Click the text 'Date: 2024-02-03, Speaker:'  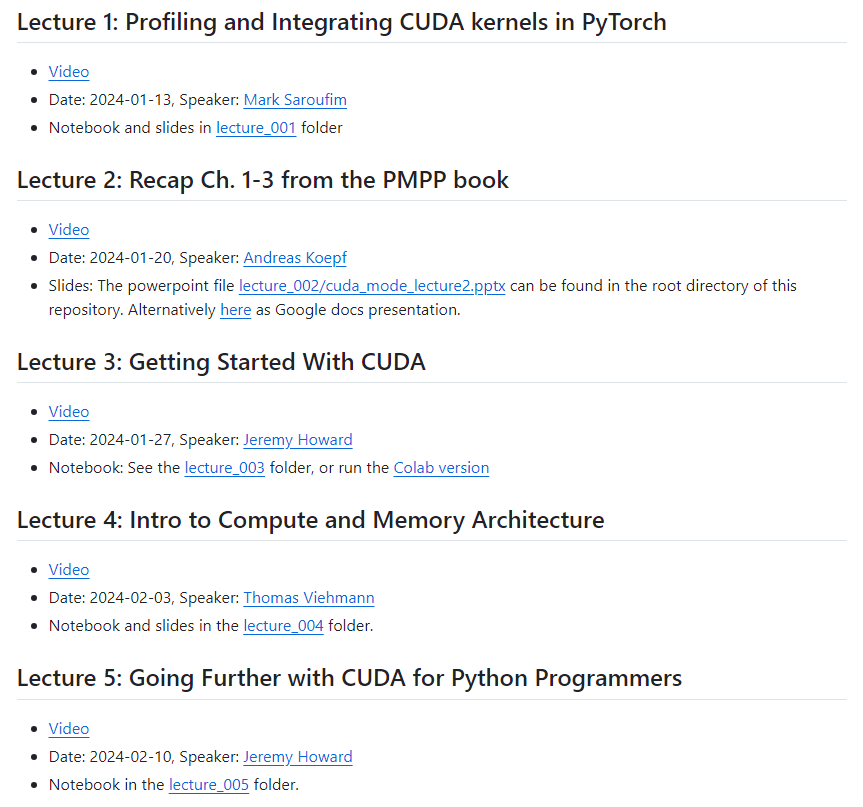click(x=144, y=598)
